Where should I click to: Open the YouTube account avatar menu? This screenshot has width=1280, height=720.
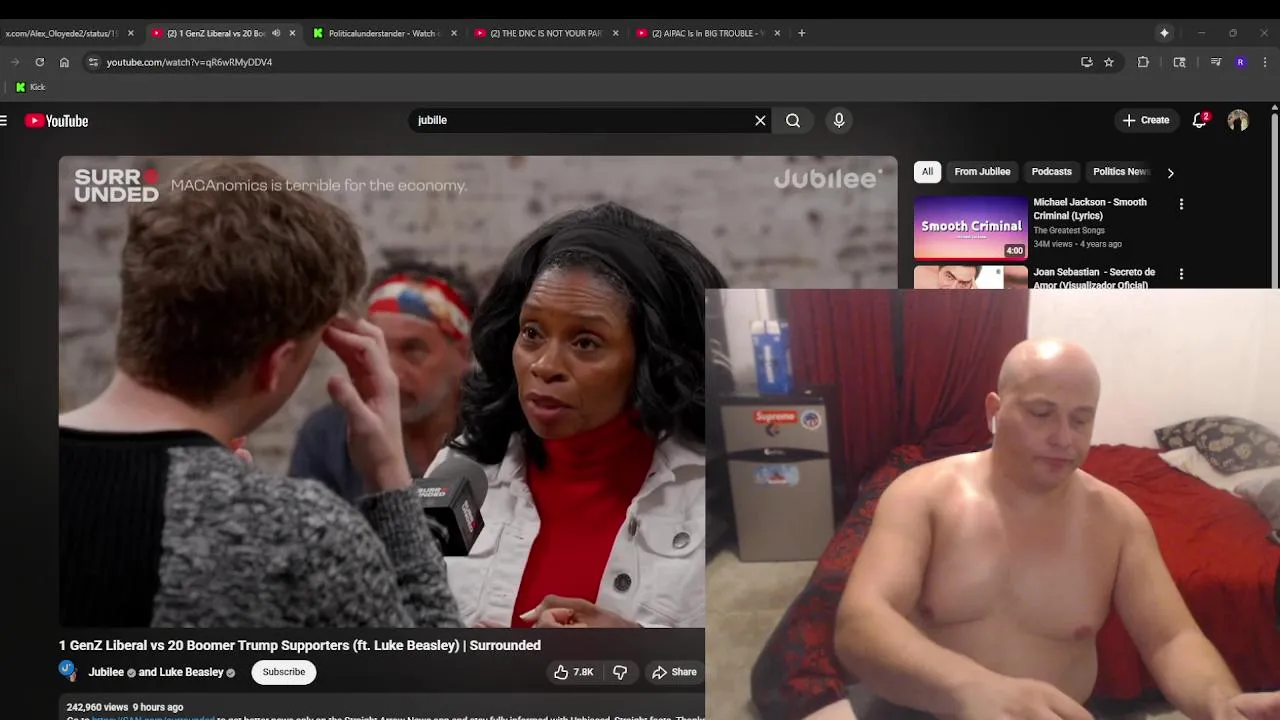point(1238,120)
